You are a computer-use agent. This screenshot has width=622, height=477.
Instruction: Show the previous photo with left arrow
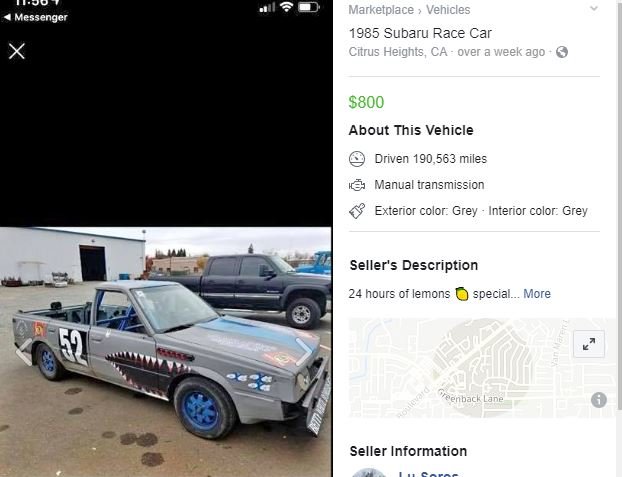point(24,352)
